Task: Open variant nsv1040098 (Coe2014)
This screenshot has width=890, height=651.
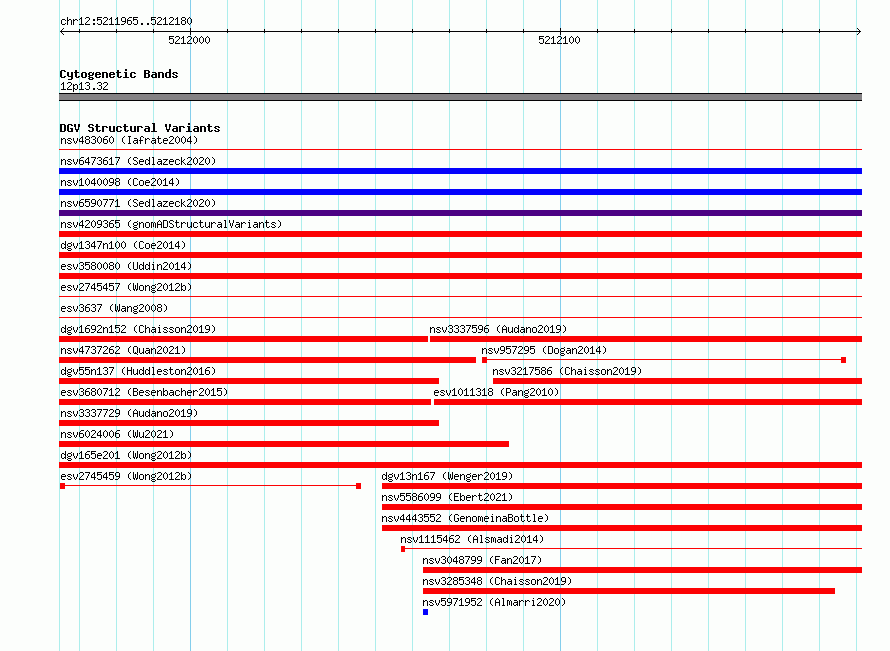Action: pyautogui.click(x=120, y=182)
